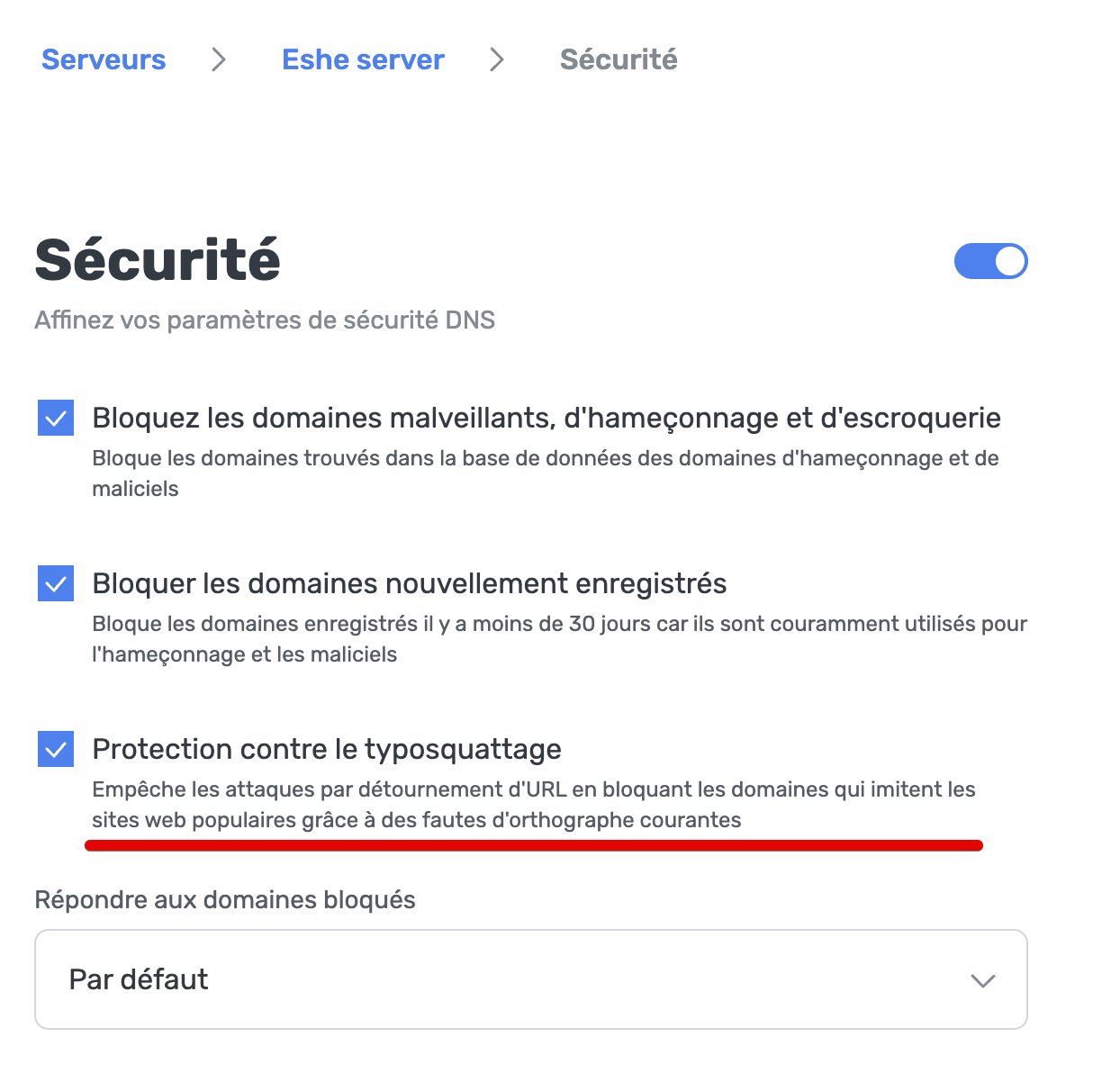
Task: Click the Par défaut value in the selector
Action: click(138, 979)
